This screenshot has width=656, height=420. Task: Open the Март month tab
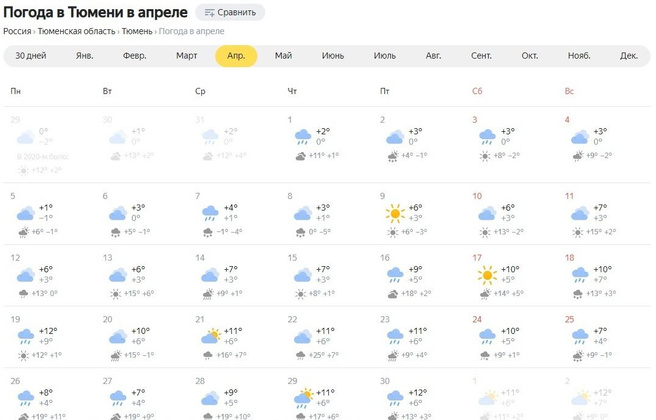click(187, 56)
